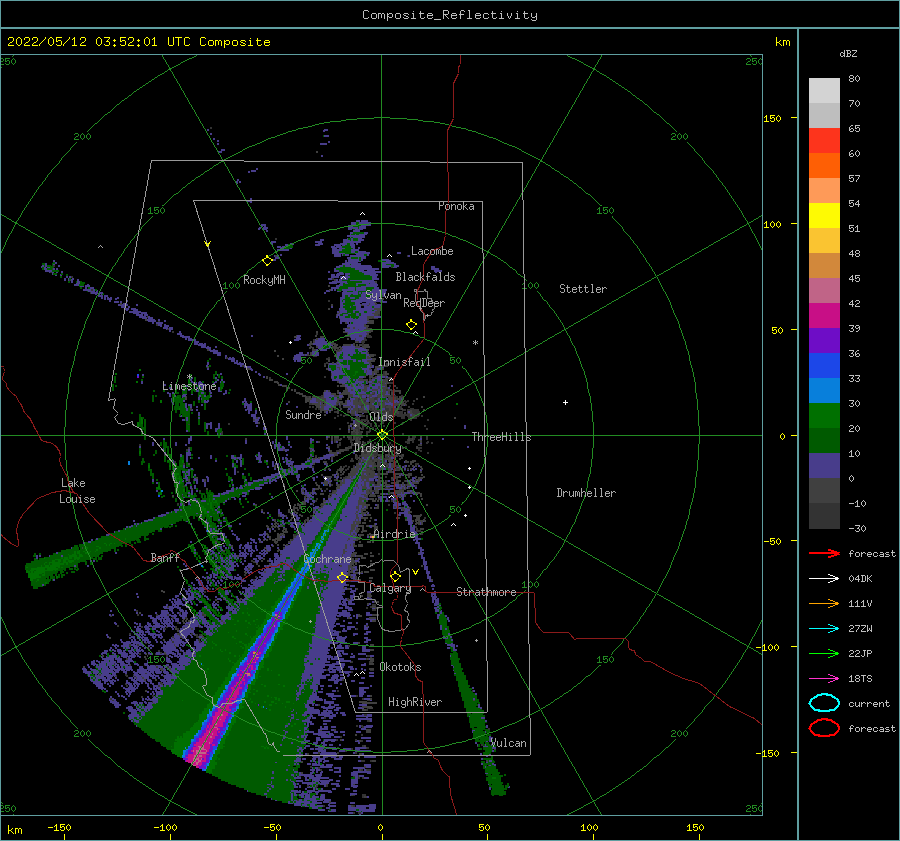Click the yellow diamond below Cochrane

click(342, 577)
